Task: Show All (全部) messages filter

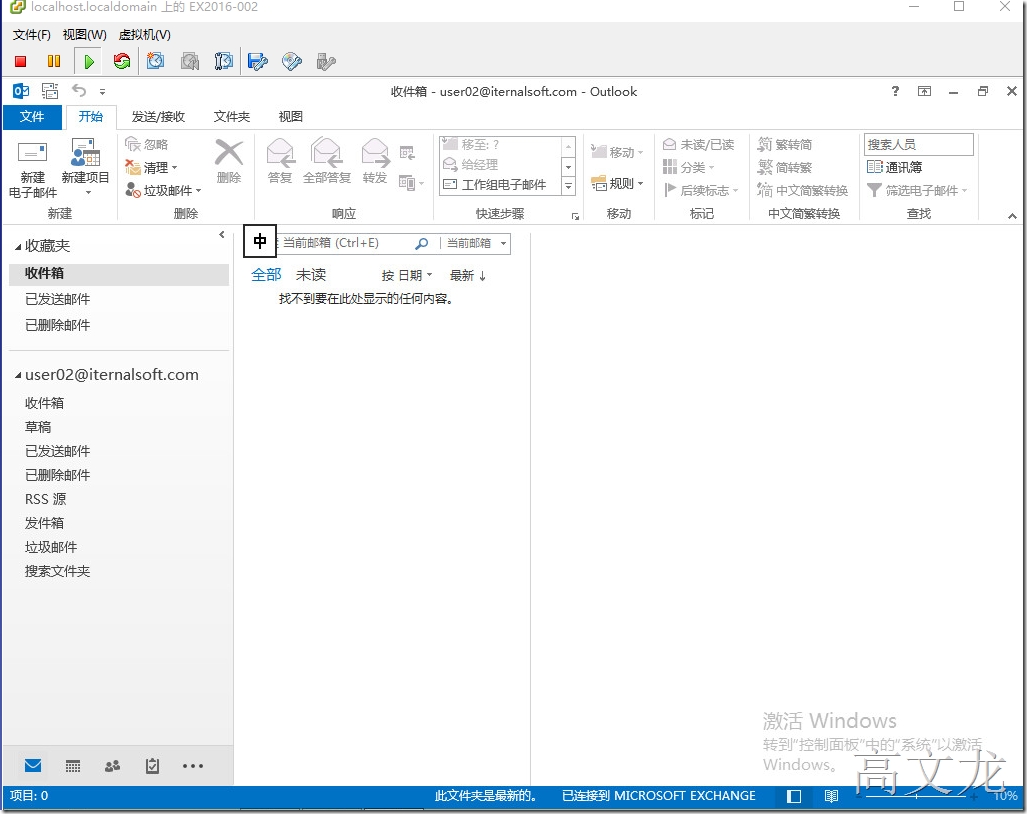Action: click(267, 275)
